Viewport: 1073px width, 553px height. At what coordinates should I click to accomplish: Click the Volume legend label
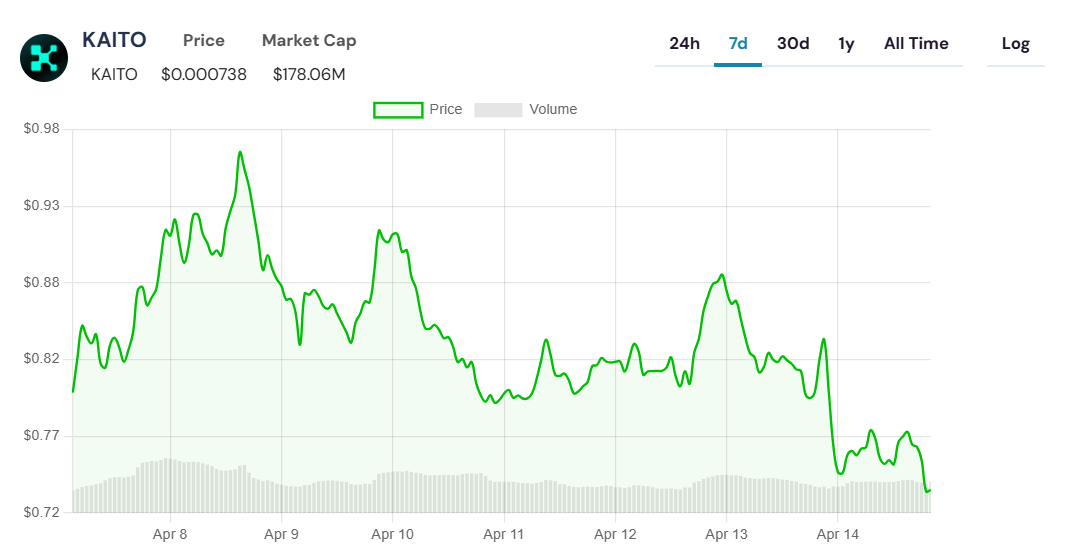click(x=553, y=110)
